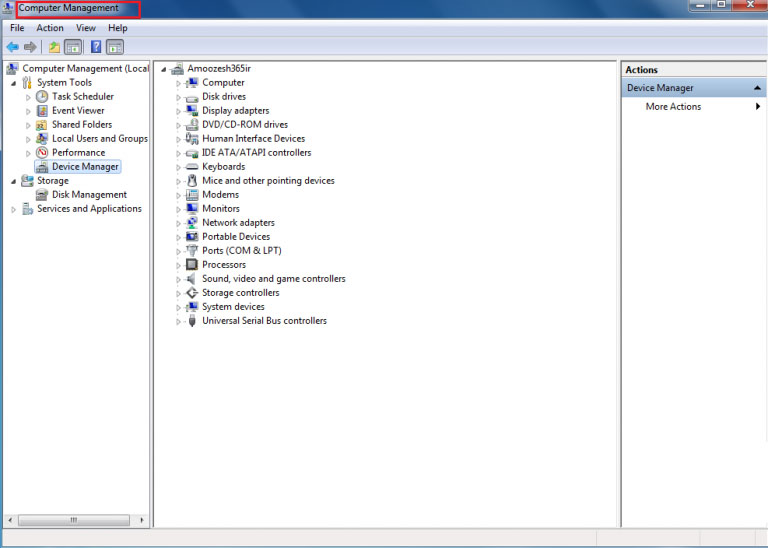The height and width of the screenshot is (548, 768).
Task: Open the Help menu
Action: [118, 28]
